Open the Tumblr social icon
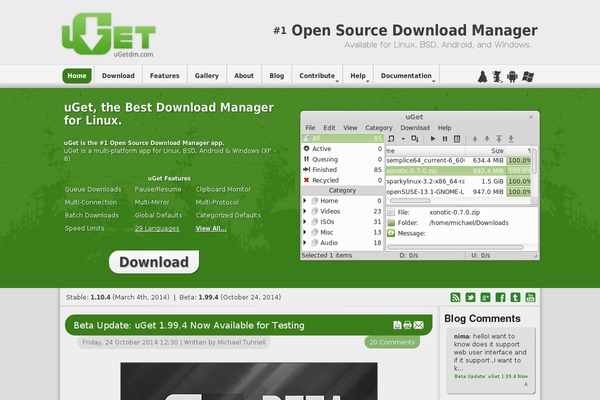Viewport: 600px width, 400px height. pyautogui.click(x=515, y=297)
